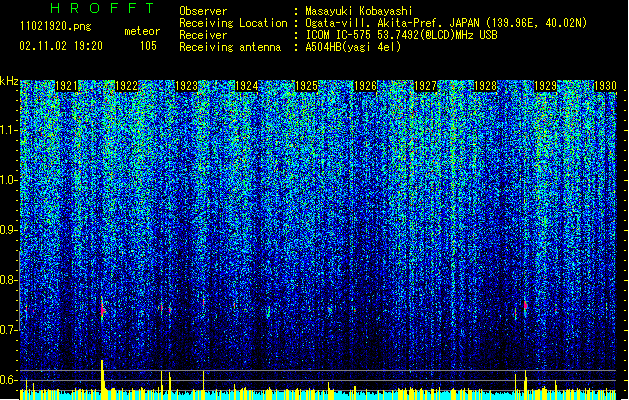Screen dimensions: 629x400
Task: Select observer name Masayuki Kobayashi
Action: [359, 11]
